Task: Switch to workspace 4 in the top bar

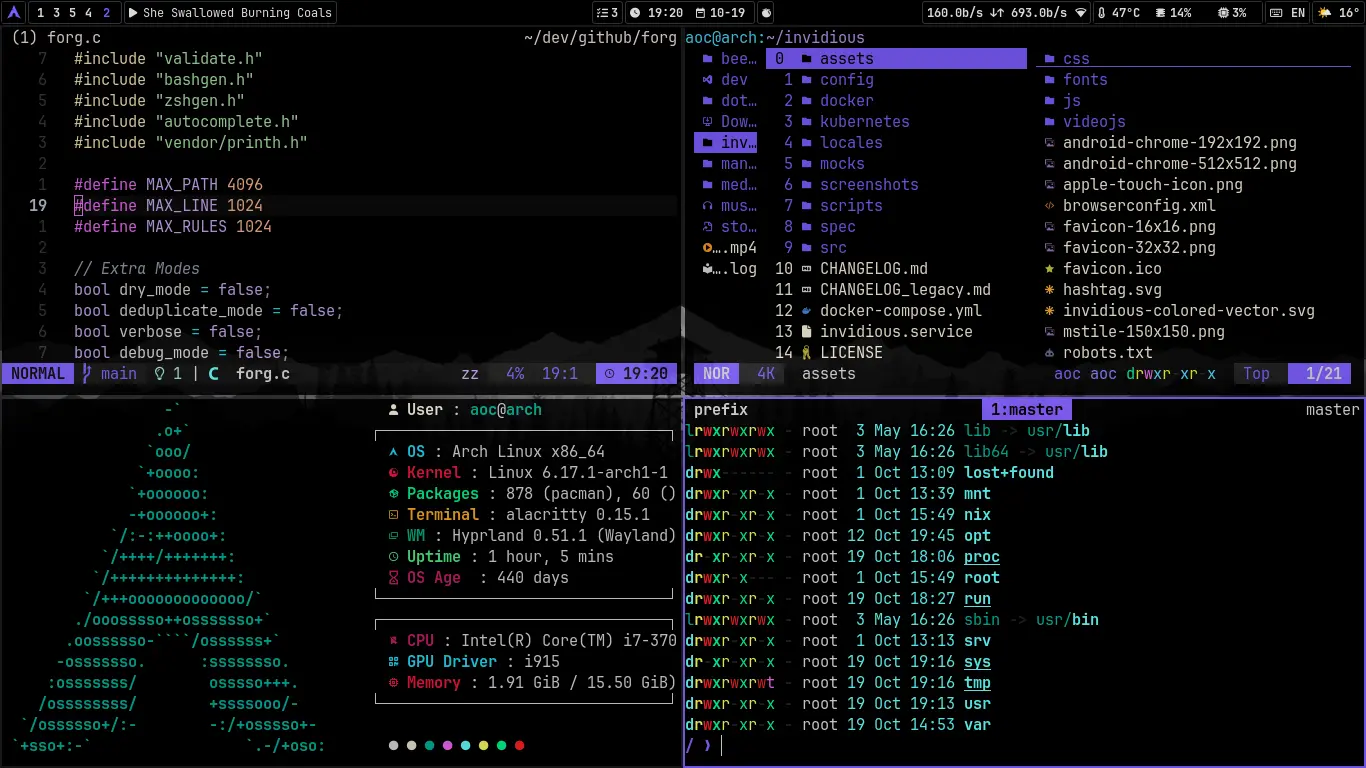Action: click(x=89, y=13)
